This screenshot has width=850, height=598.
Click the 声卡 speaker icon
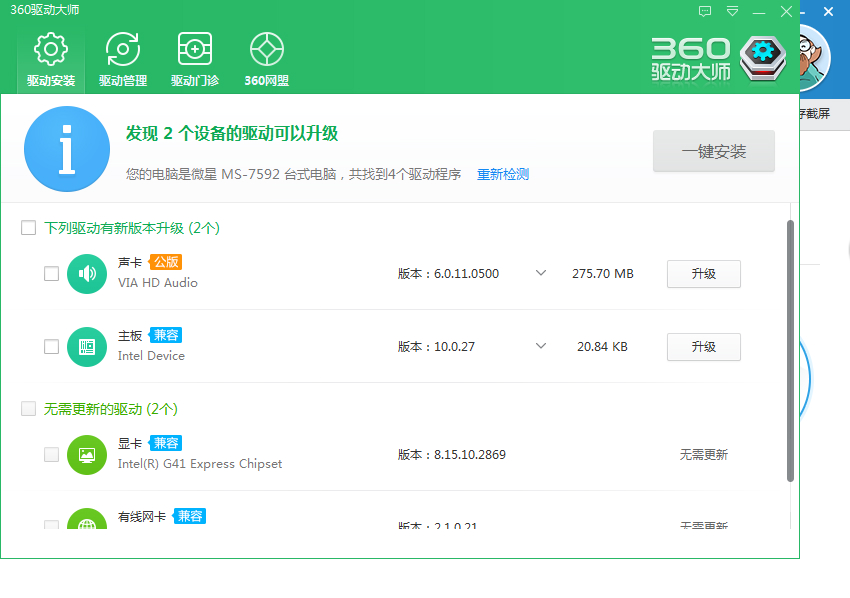(x=87, y=274)
